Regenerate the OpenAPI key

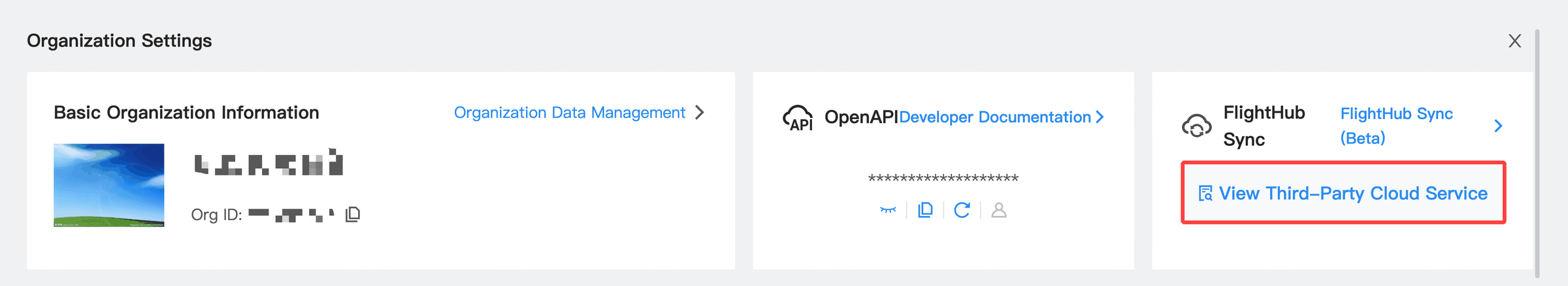[x=962, y=210]
